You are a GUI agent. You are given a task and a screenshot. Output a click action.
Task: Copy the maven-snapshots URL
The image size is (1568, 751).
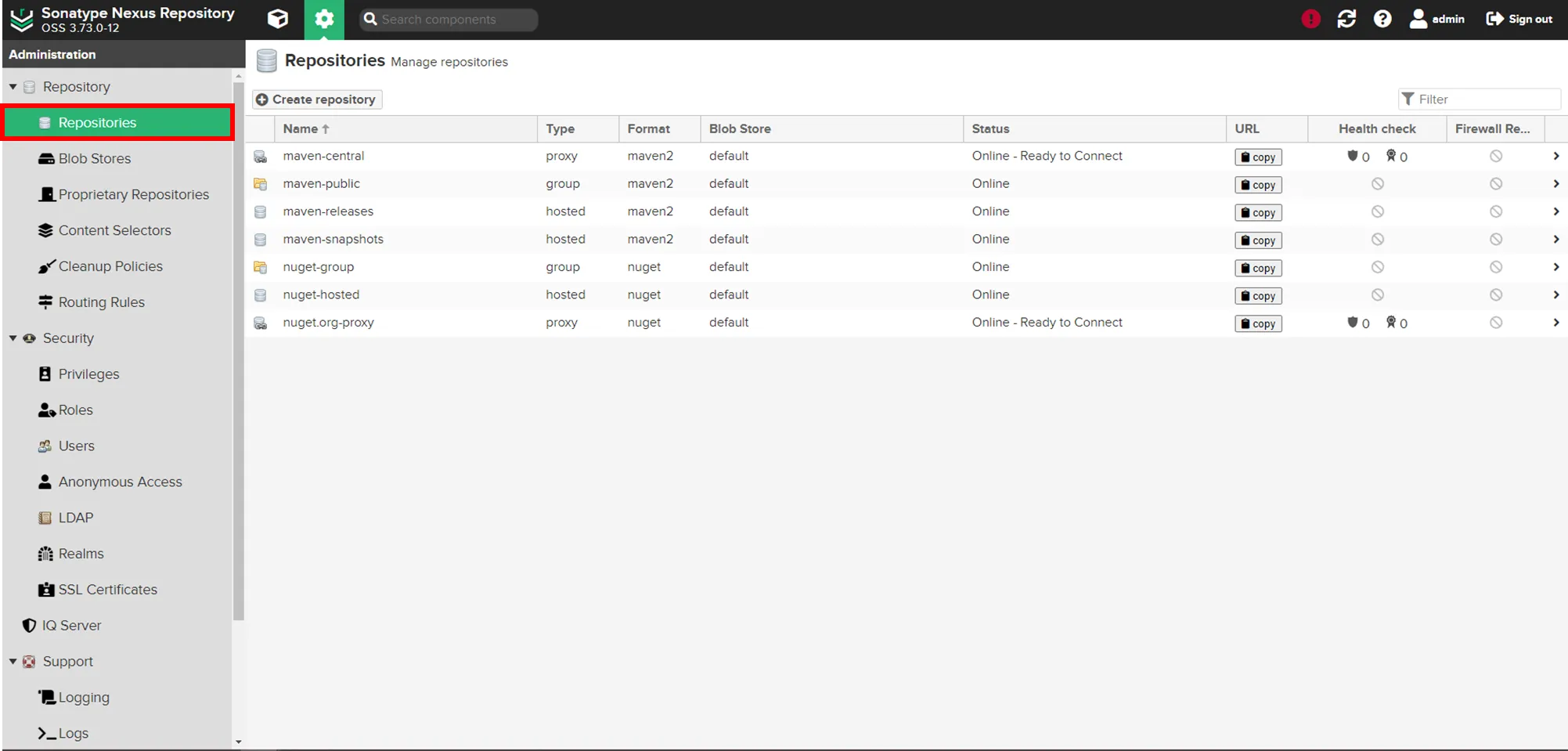1258,240
